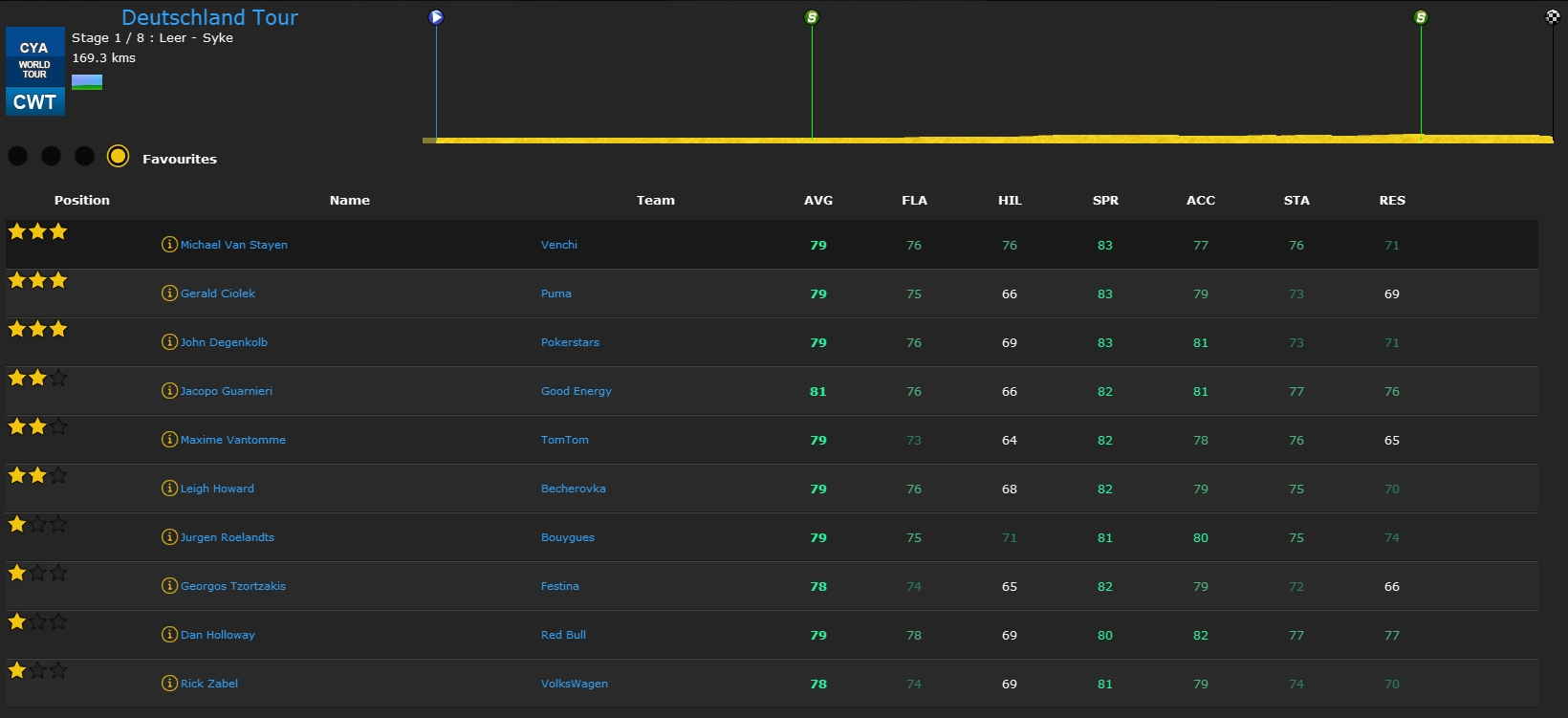Open info icon for Georgos Tzortzakis
This screenshot has width=1568, height=718.
169,586
